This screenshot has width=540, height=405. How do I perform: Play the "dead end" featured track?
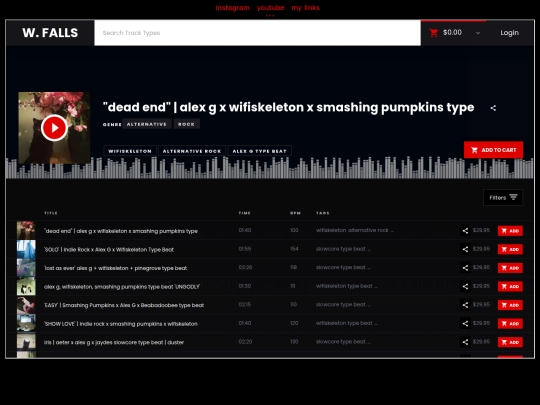[x=54, y=128]
